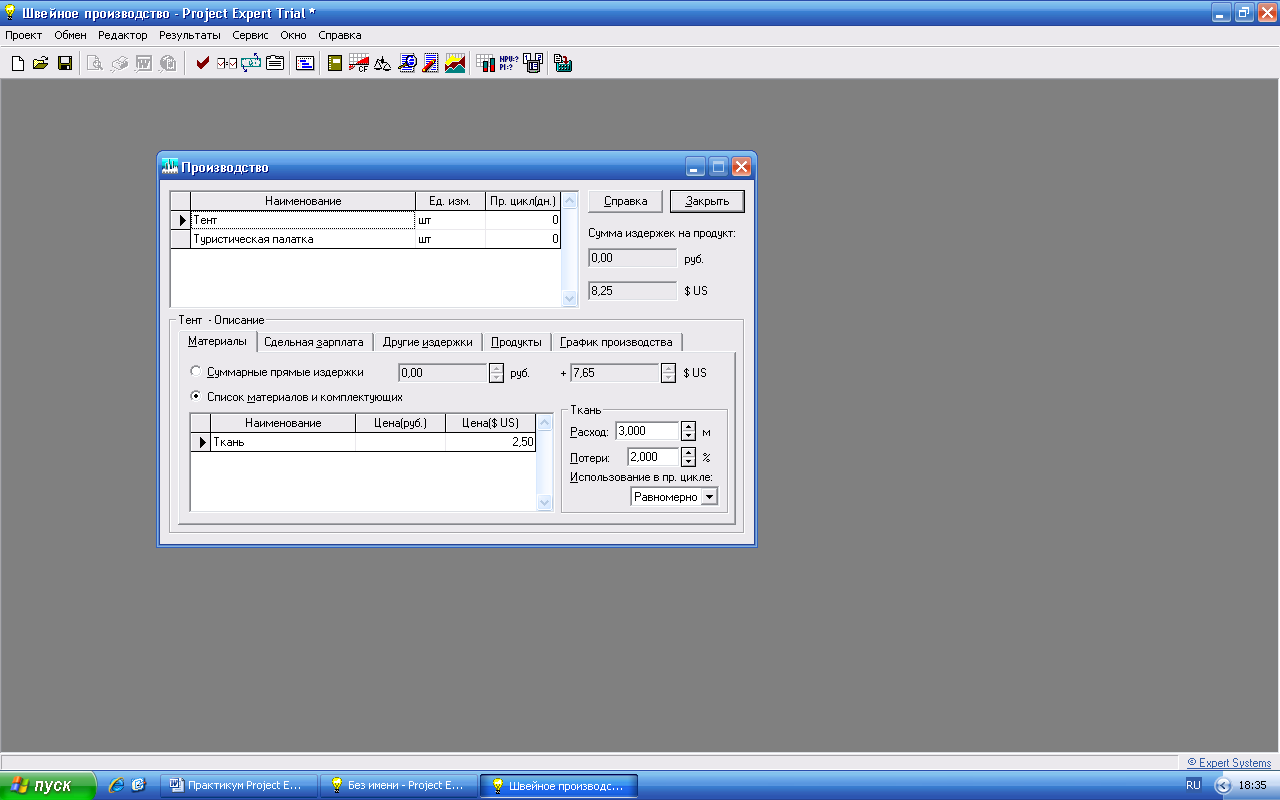Viewport: 1280px width, 800px height.
Task: Click the tray expand arrow near the clock
Action: click(1222, 785)
